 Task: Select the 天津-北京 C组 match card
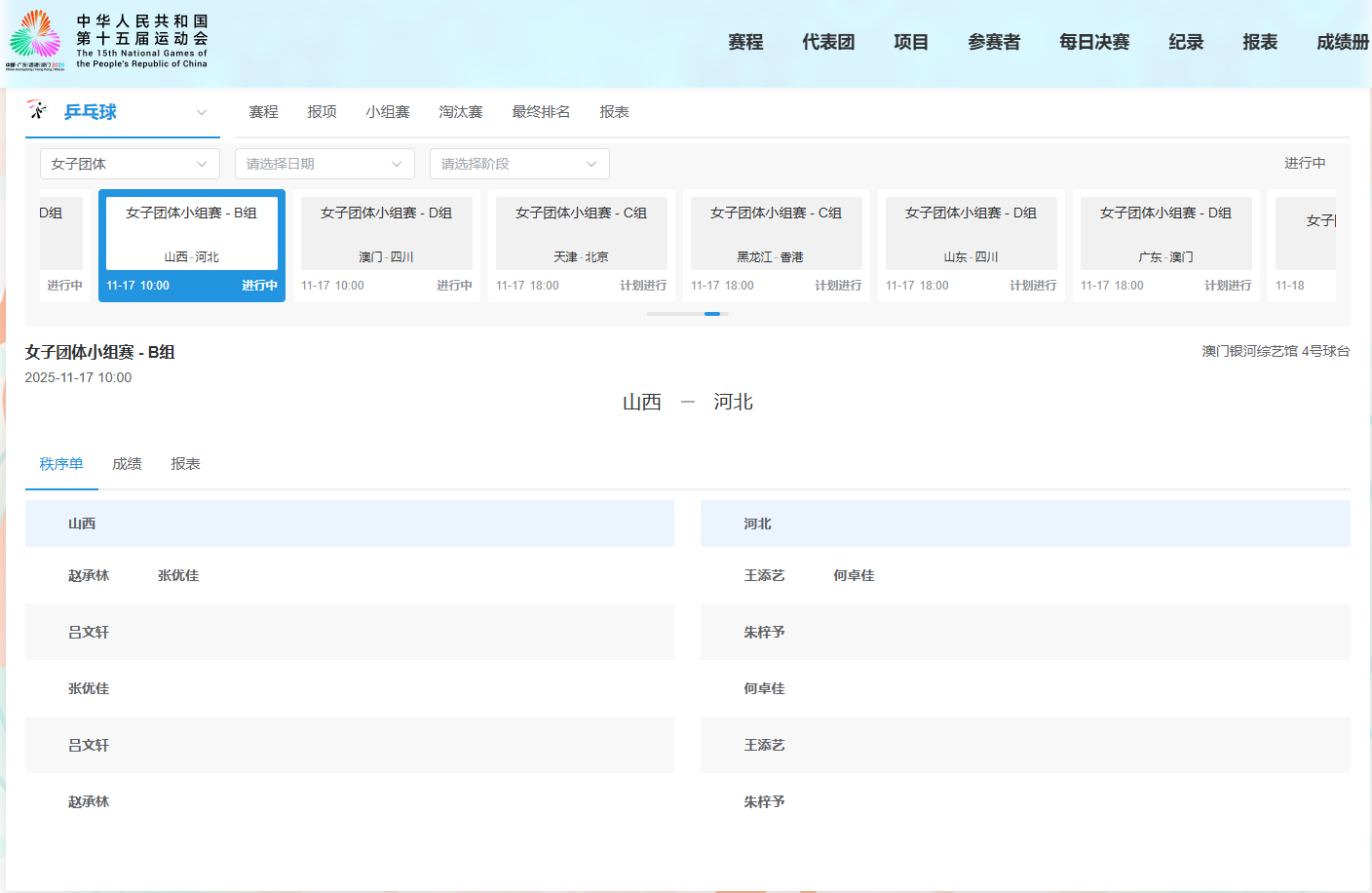tap(582, 246)
